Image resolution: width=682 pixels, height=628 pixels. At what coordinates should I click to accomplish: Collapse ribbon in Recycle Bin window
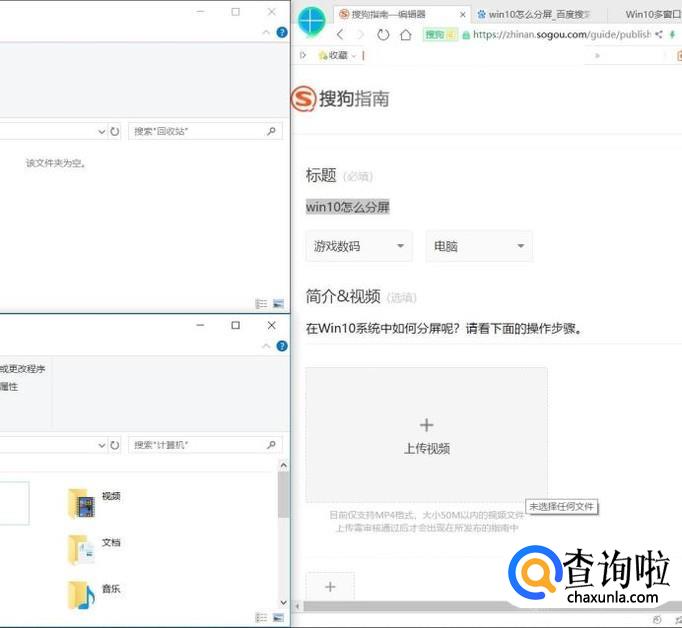(x=266, y=33)
